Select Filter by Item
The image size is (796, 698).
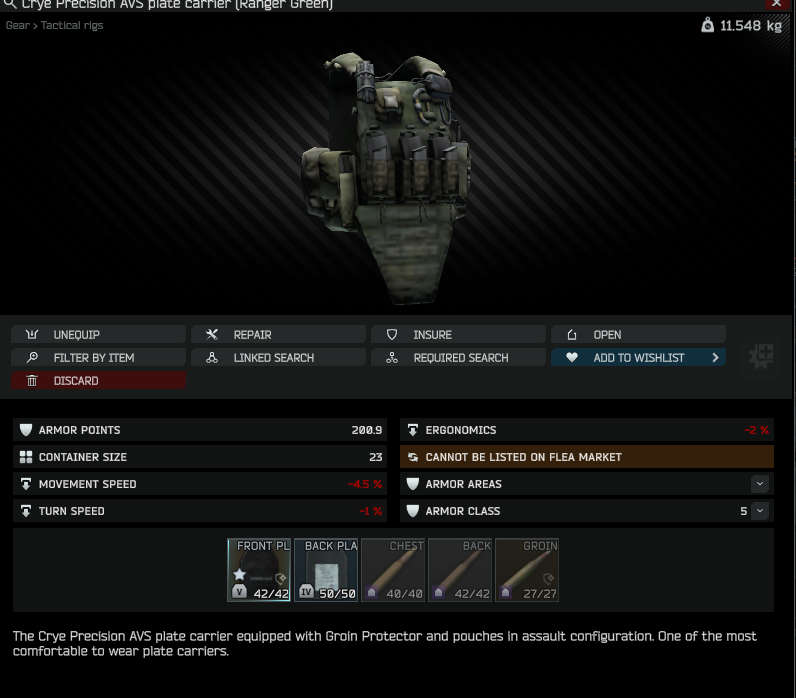click(98, 357)
